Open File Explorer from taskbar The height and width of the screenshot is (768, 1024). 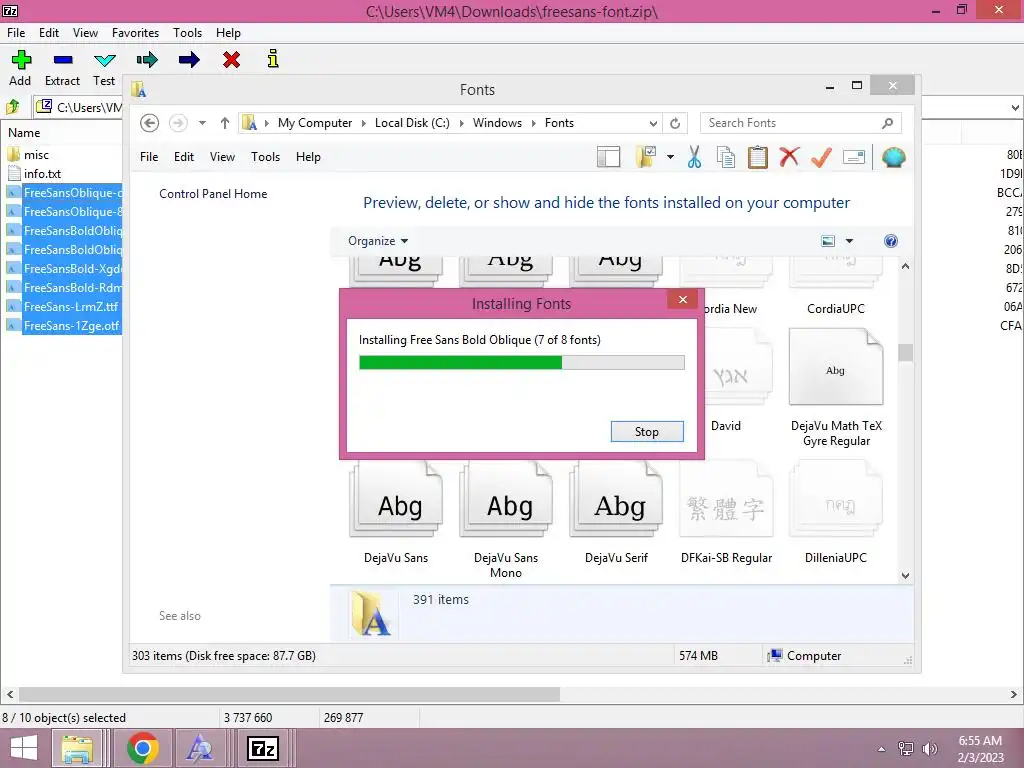(77, 748)
